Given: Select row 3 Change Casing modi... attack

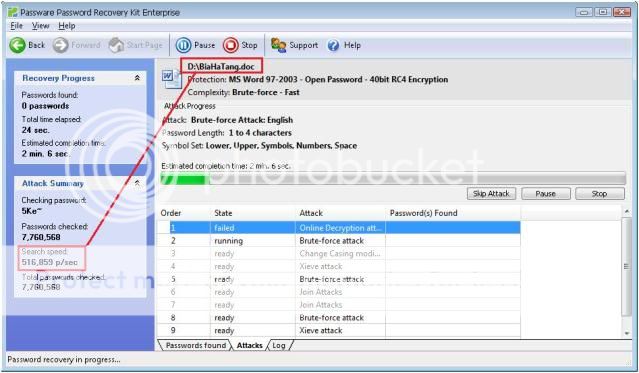Looking at the screenshot, I should [x=339, y=254].
